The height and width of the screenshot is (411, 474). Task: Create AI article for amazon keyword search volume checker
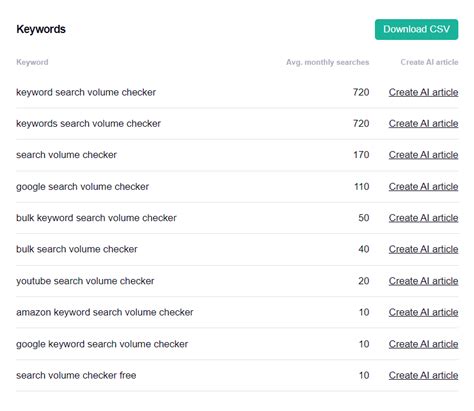423,312
